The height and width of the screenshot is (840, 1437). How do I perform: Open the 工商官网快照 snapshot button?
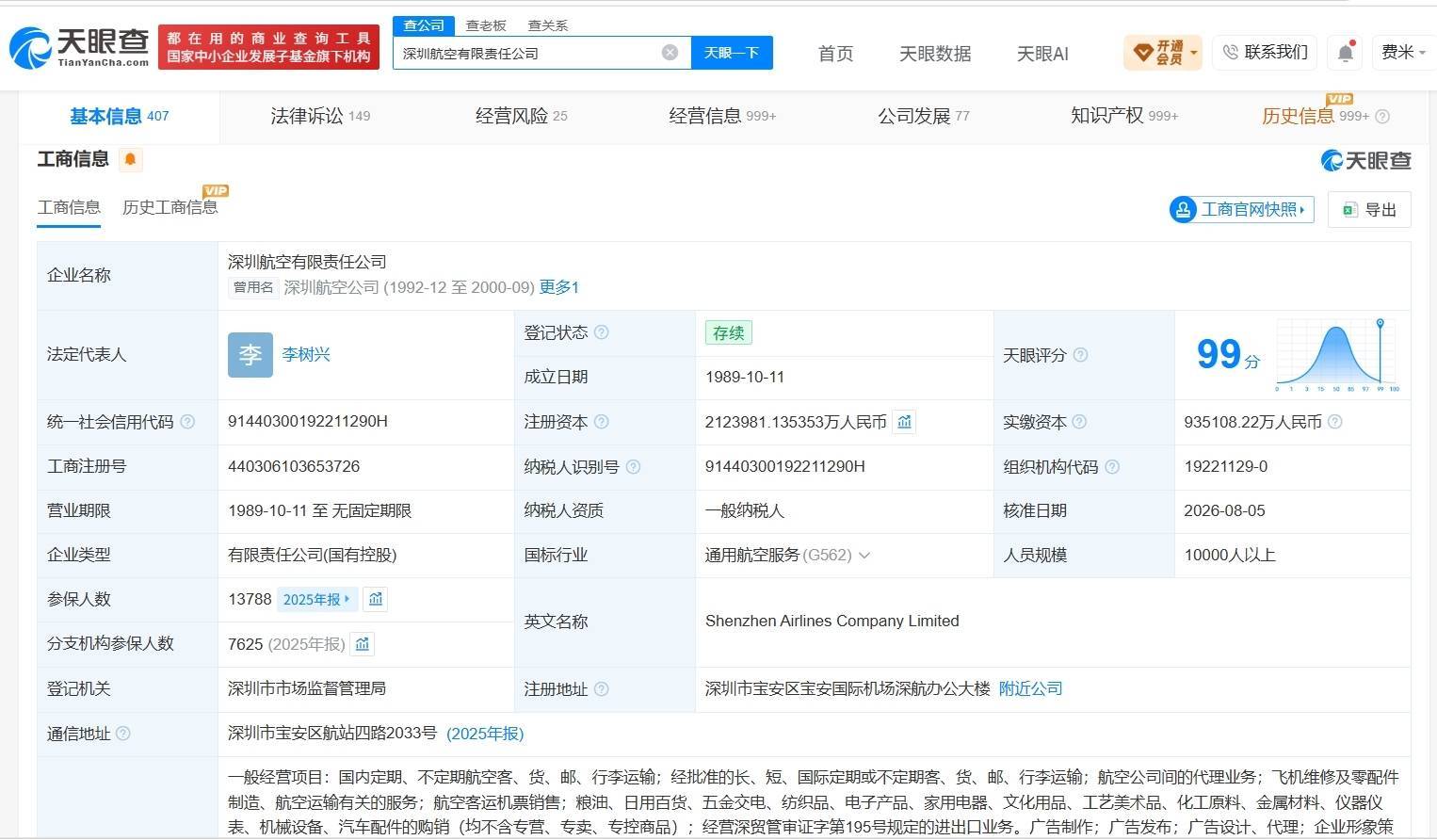[x=1241, y=209]
